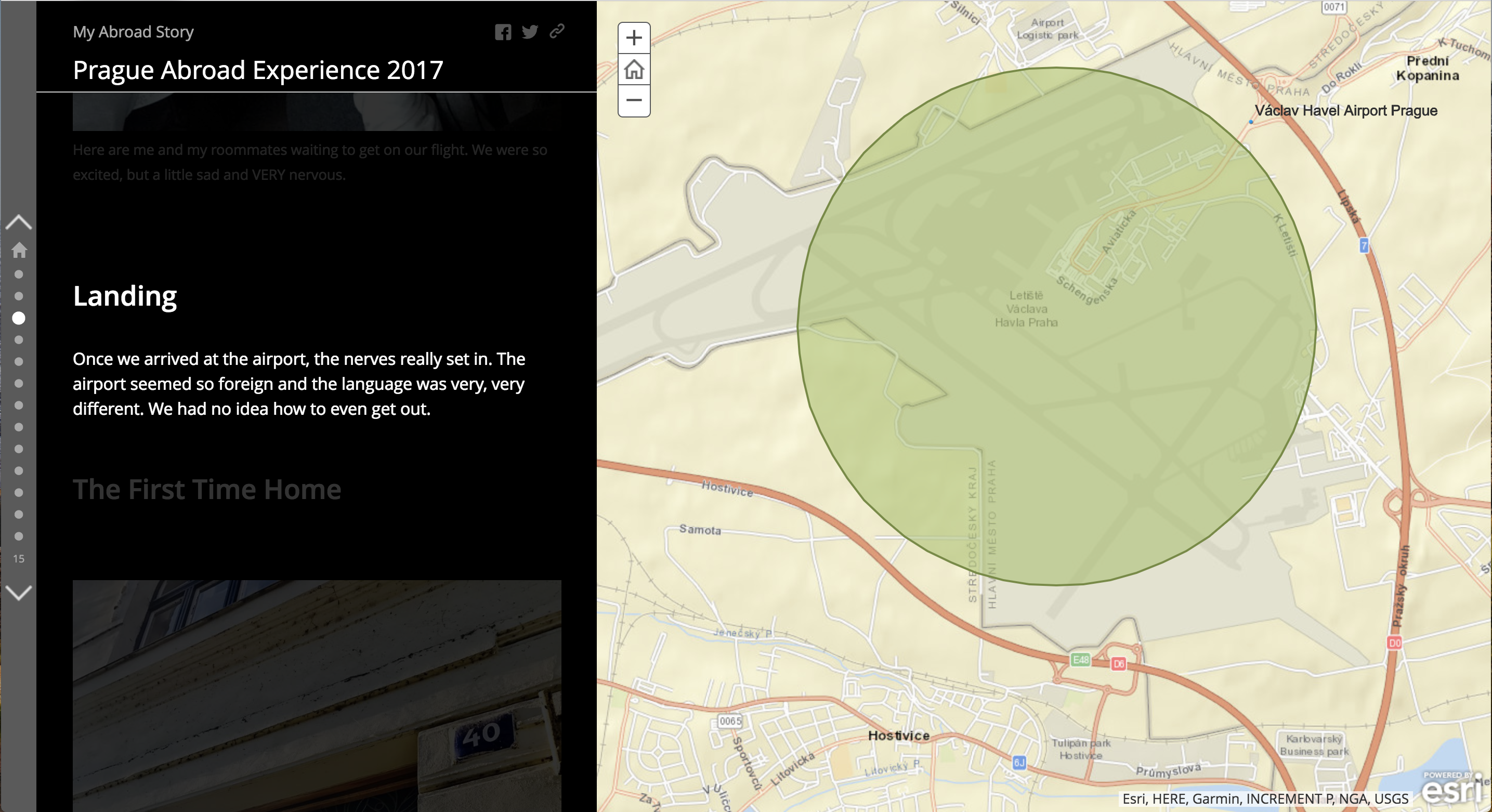Image resolution: width=1492 pixels, height=812 pixels.
Task: Open the house number 40 photo
Action: pyautogui.click(x=317, y=695)
